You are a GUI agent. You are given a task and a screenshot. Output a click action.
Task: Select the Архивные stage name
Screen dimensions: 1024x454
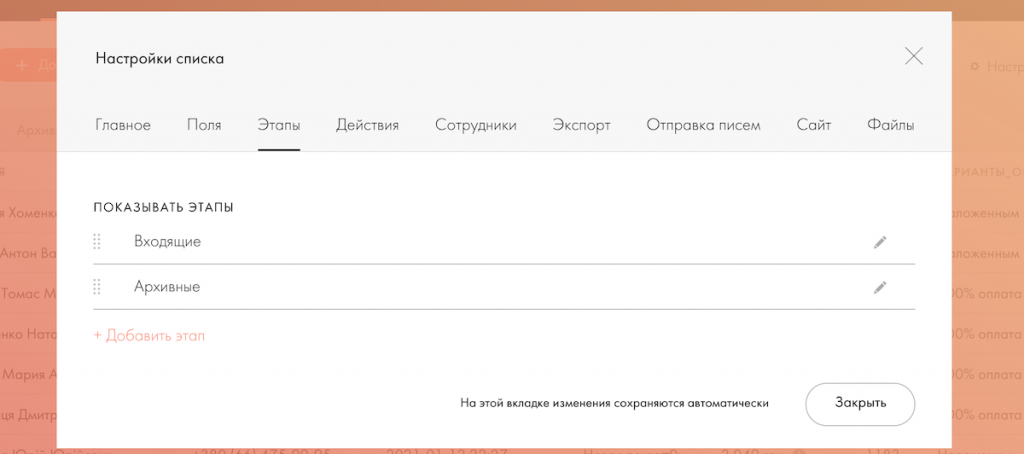coord(167,287)
